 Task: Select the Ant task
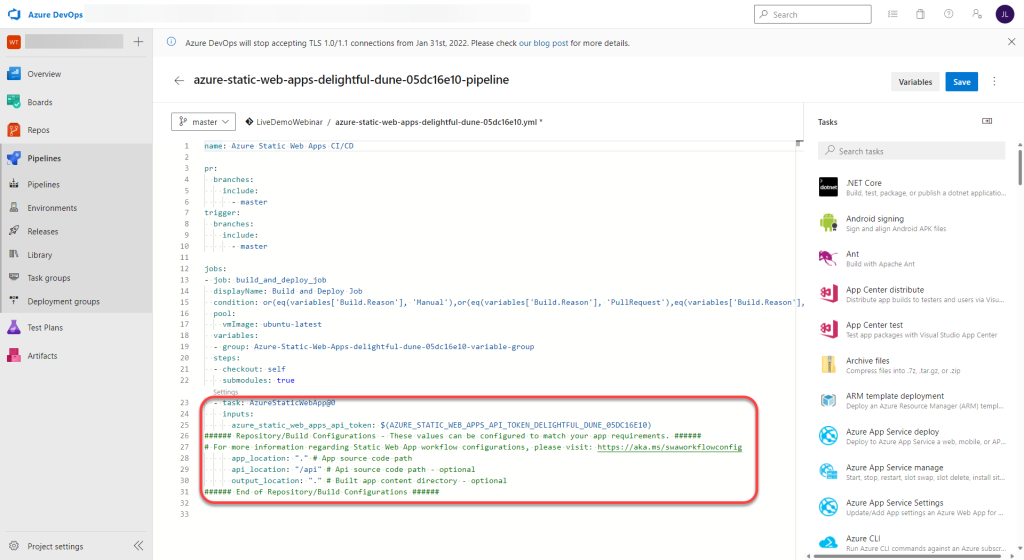pyautogui.click(x=912, y=258)
